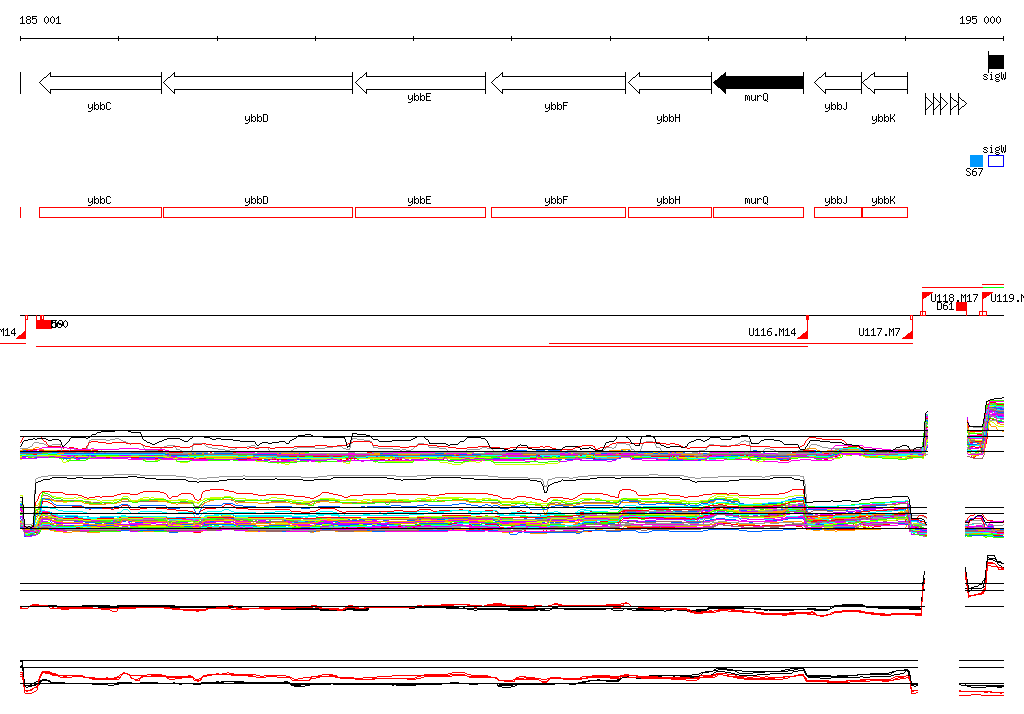Click the red filled block near ybbC start
1024x714 pixels.
click(44, 324)
